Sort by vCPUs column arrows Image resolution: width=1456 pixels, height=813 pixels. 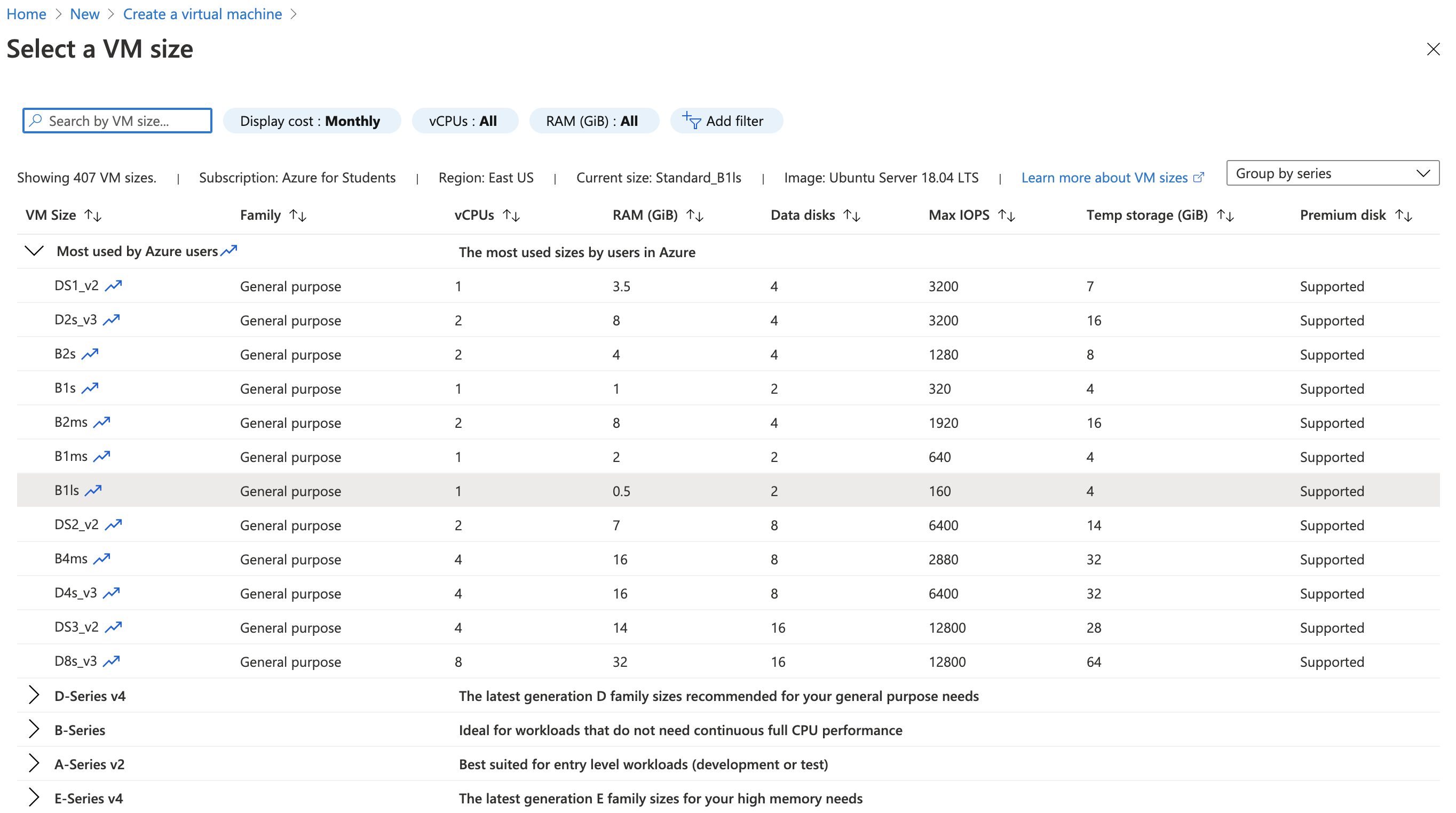tap(511, 216)
